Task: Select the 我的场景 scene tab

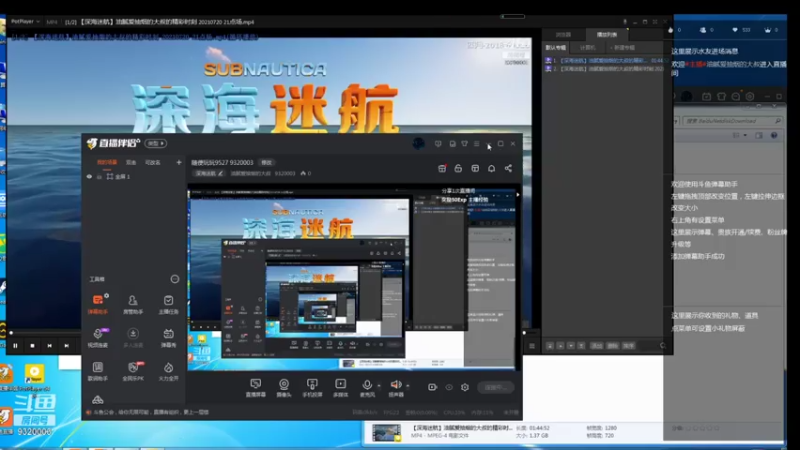Action: [107, 162]
